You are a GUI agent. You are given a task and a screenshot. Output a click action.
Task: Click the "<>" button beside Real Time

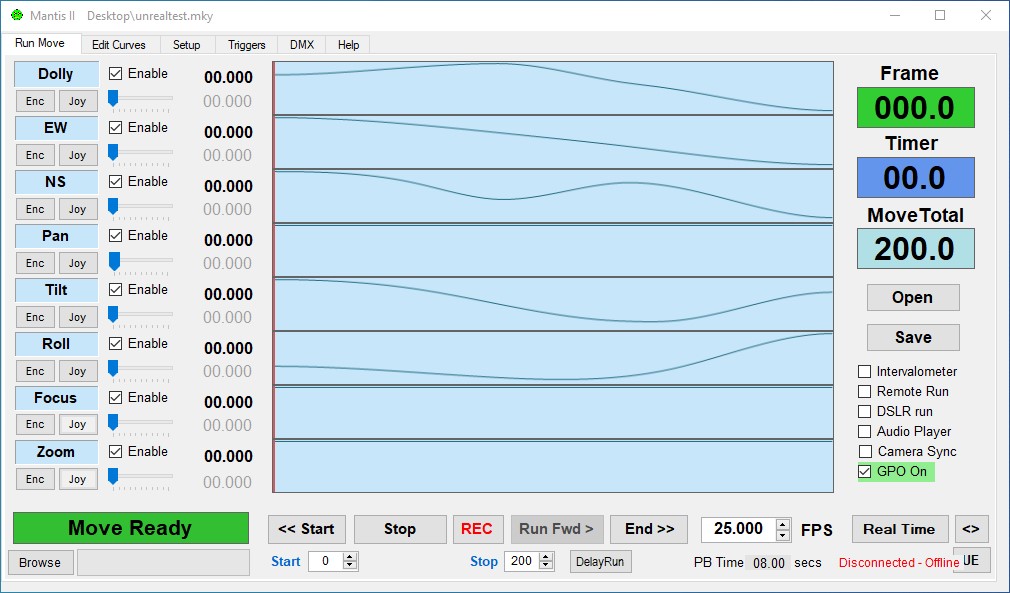[x=971, y=529]
